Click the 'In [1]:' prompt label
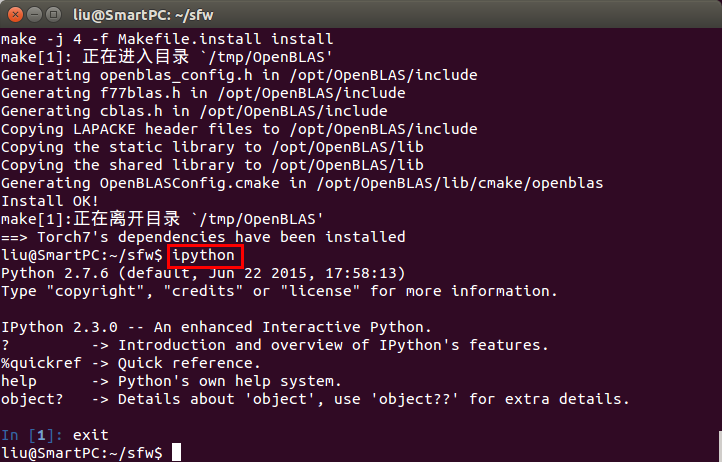The height and width of the screenshot is (462, 722). tap(32, 435)
